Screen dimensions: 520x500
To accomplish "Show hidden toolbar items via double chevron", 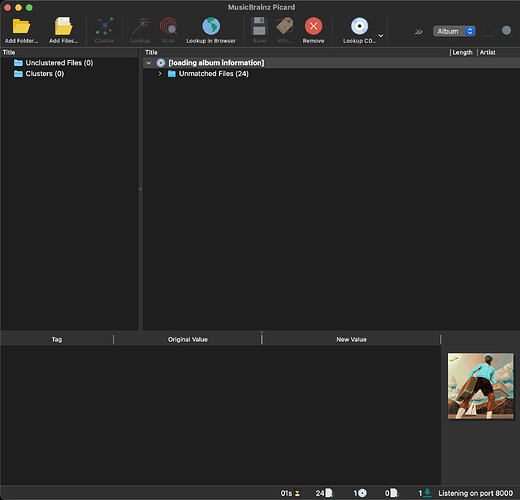I will tap(419, 32).
